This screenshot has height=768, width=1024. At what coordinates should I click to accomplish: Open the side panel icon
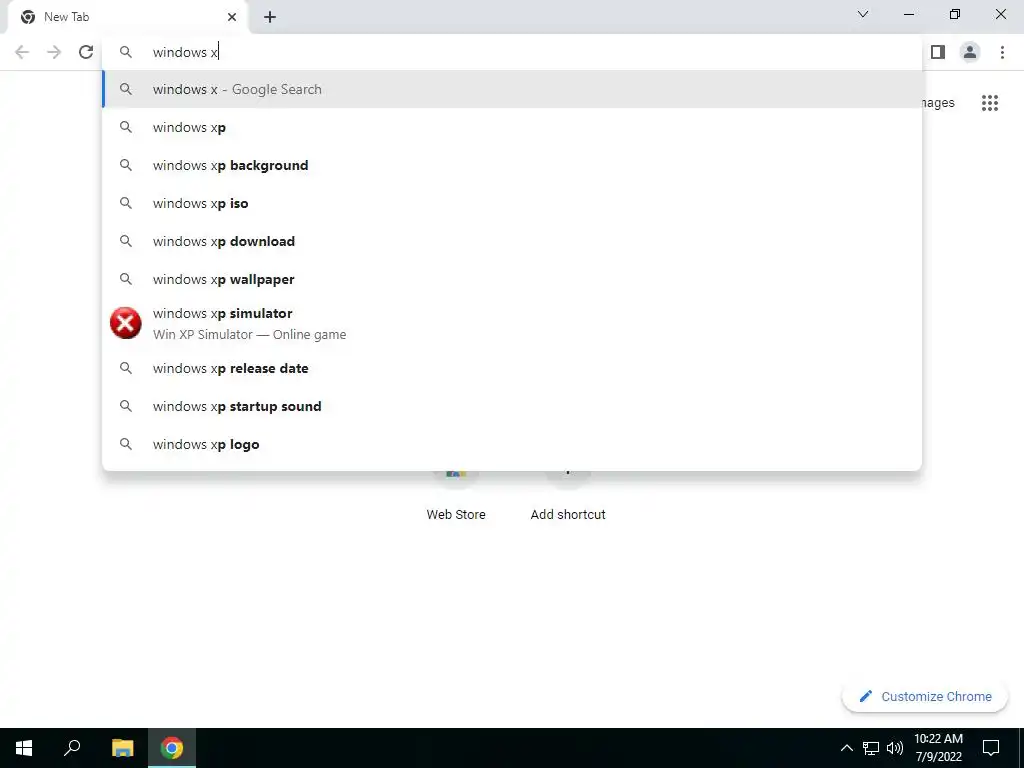(938, 52)
